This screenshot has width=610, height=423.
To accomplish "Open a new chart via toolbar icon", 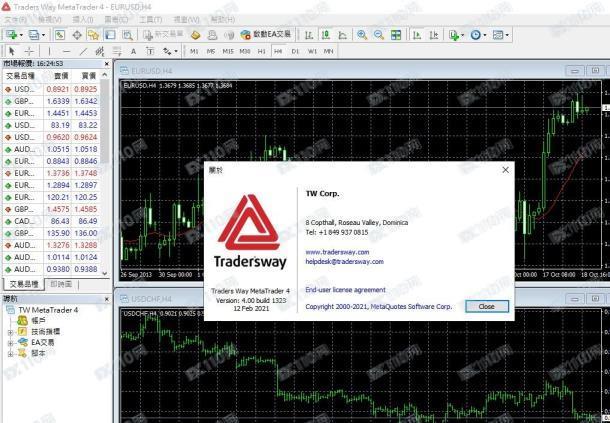I will pyautogui.click(x=11, y=35).
